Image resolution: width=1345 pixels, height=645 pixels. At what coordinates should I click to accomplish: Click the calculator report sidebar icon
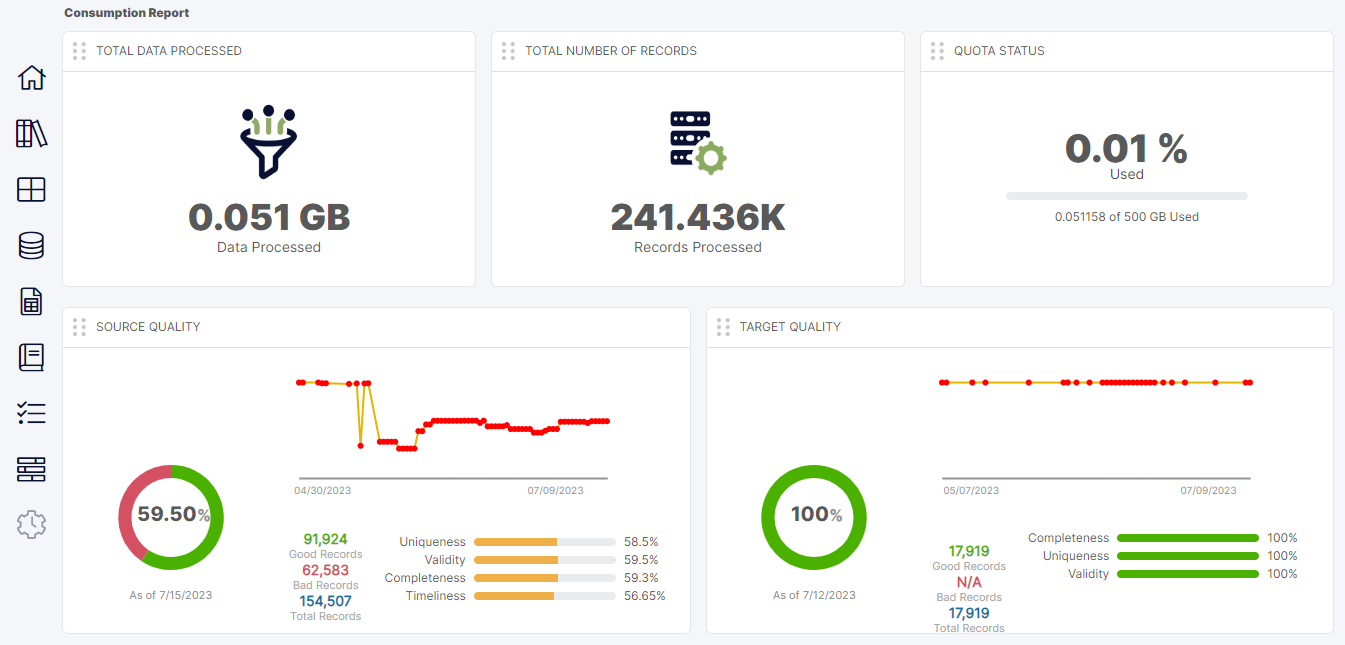pyautogui.click(x=32, y=302)
